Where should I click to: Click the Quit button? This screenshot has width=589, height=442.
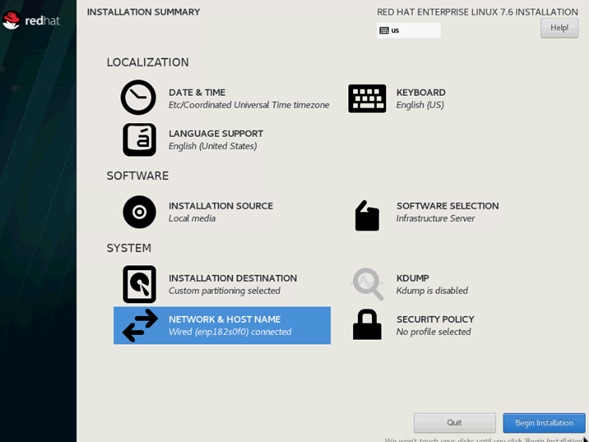[x=455, y=423]
